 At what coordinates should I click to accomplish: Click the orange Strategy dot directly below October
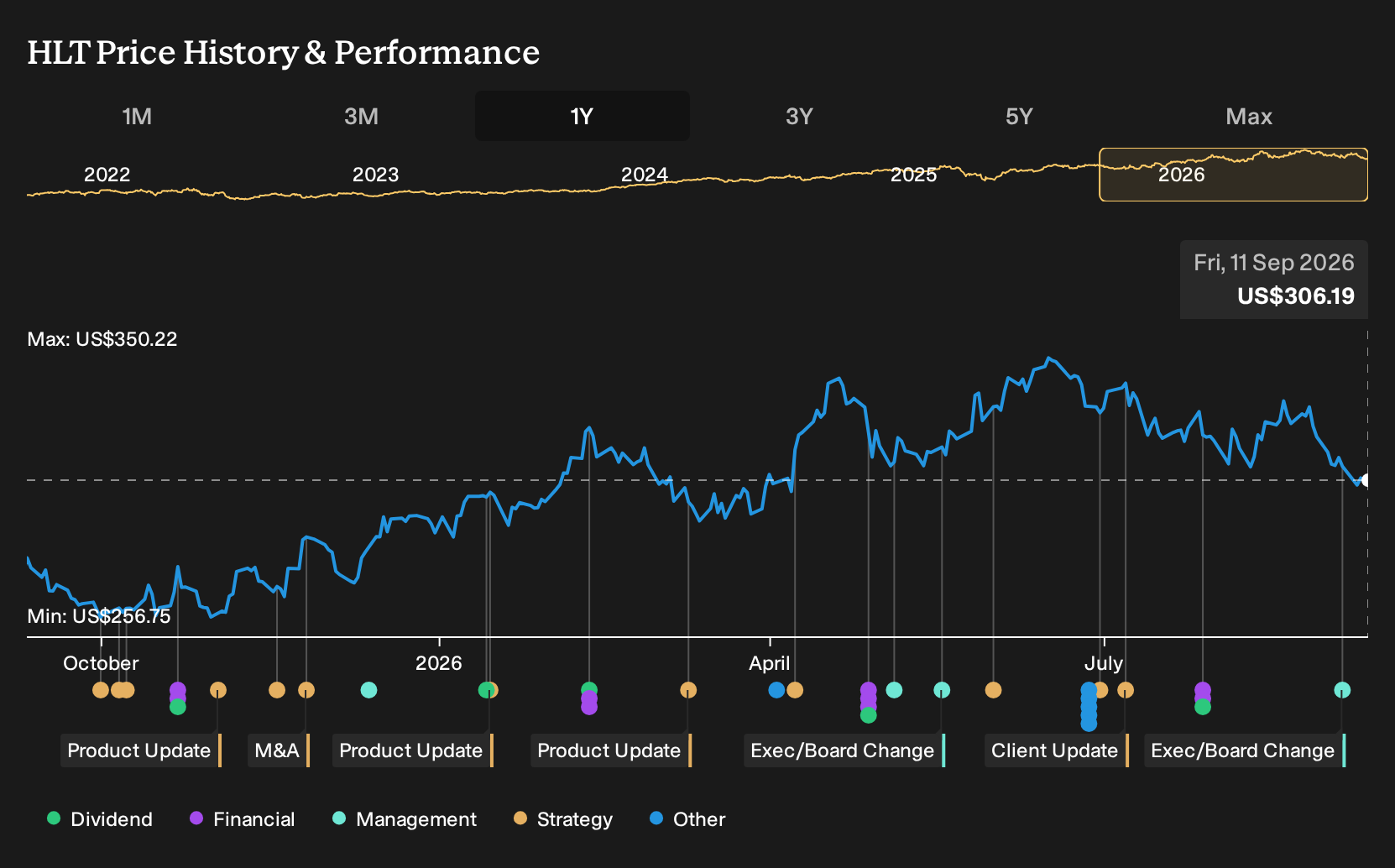coord(101,690)
